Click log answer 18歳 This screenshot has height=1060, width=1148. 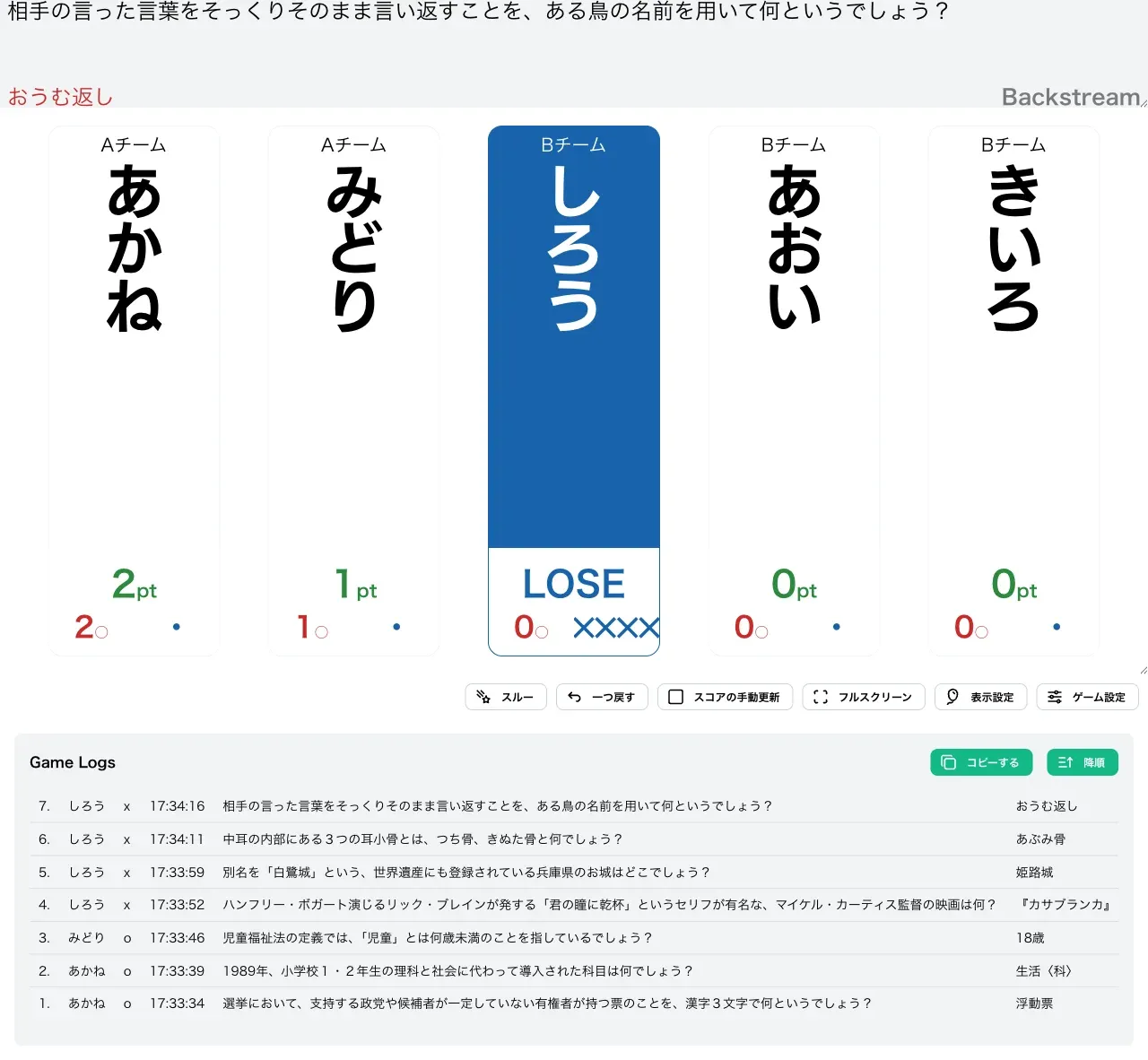point(1030,938)
